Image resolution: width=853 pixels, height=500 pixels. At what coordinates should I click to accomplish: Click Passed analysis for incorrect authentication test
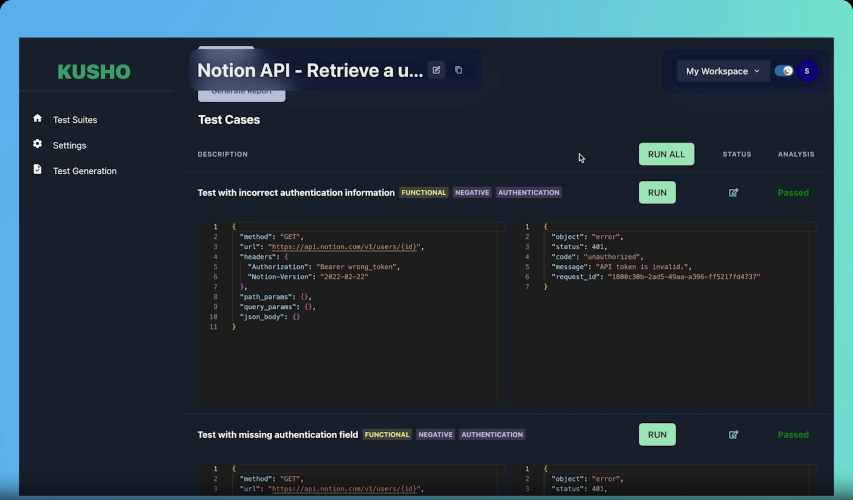[x=793, y=193]
